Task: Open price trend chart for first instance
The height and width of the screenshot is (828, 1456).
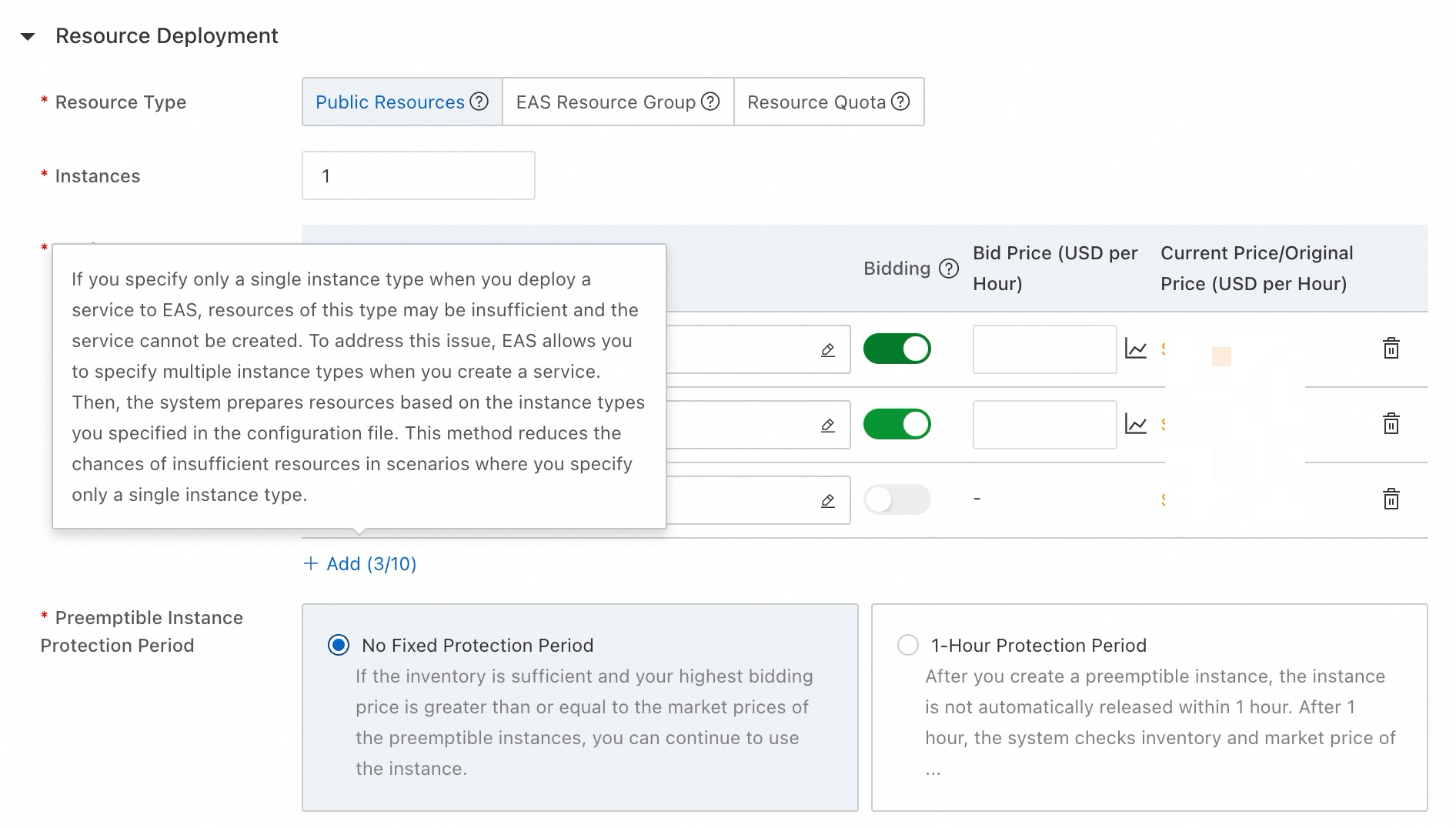Action: [1136, 349]
